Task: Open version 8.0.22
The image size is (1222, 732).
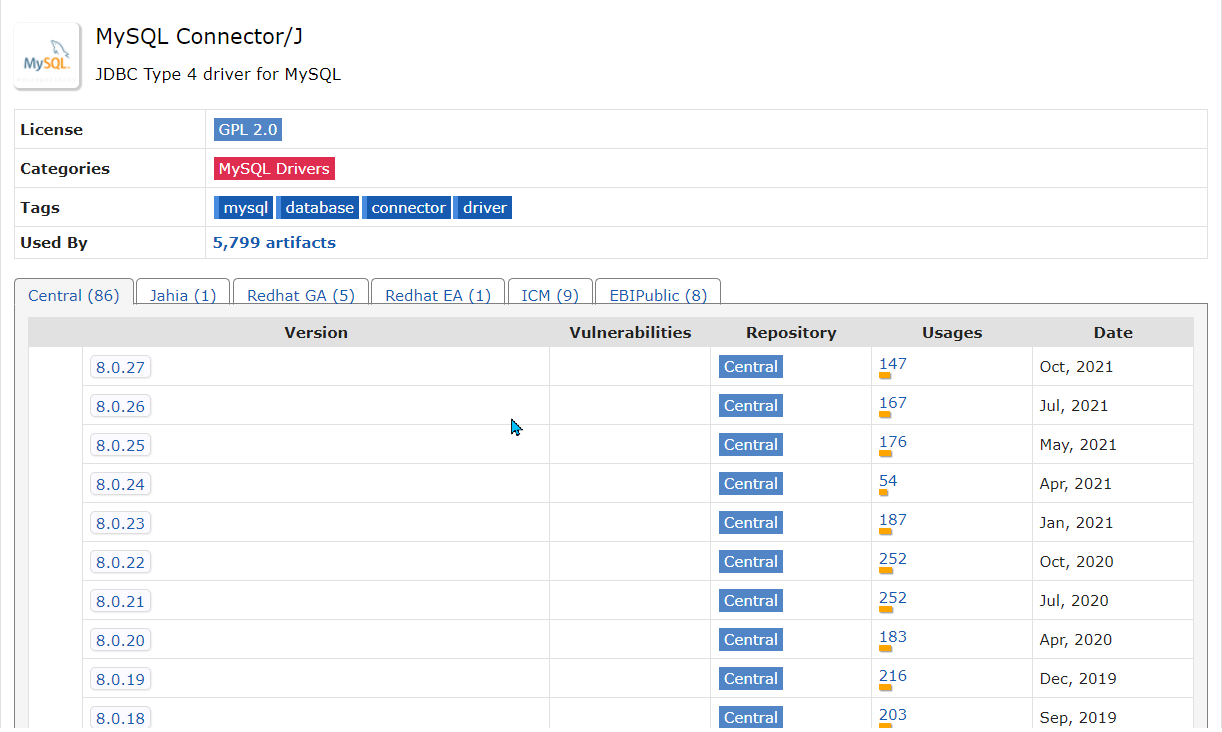Action: [120, 562]
